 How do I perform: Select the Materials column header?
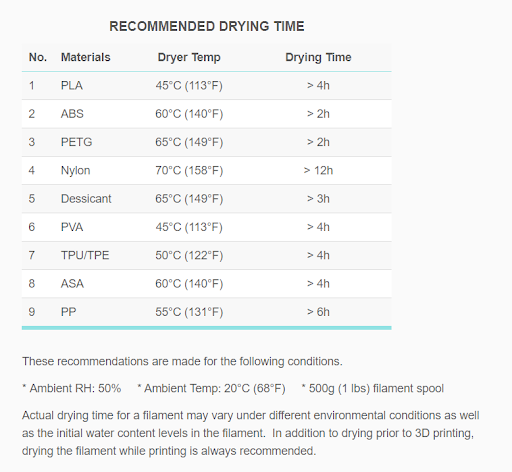pos(86,57)
